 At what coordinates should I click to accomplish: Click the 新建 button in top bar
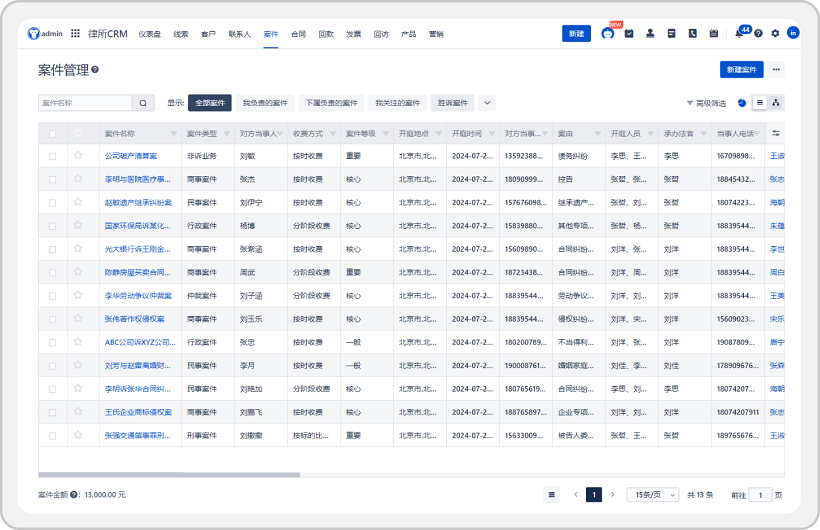576,33
